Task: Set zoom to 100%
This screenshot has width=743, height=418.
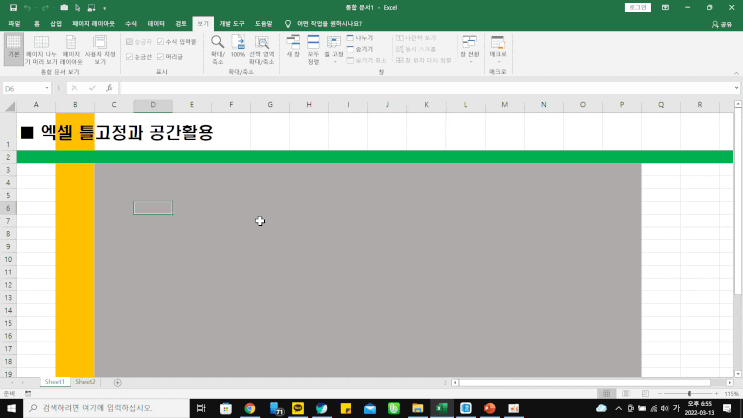Action: pos(238,46)
